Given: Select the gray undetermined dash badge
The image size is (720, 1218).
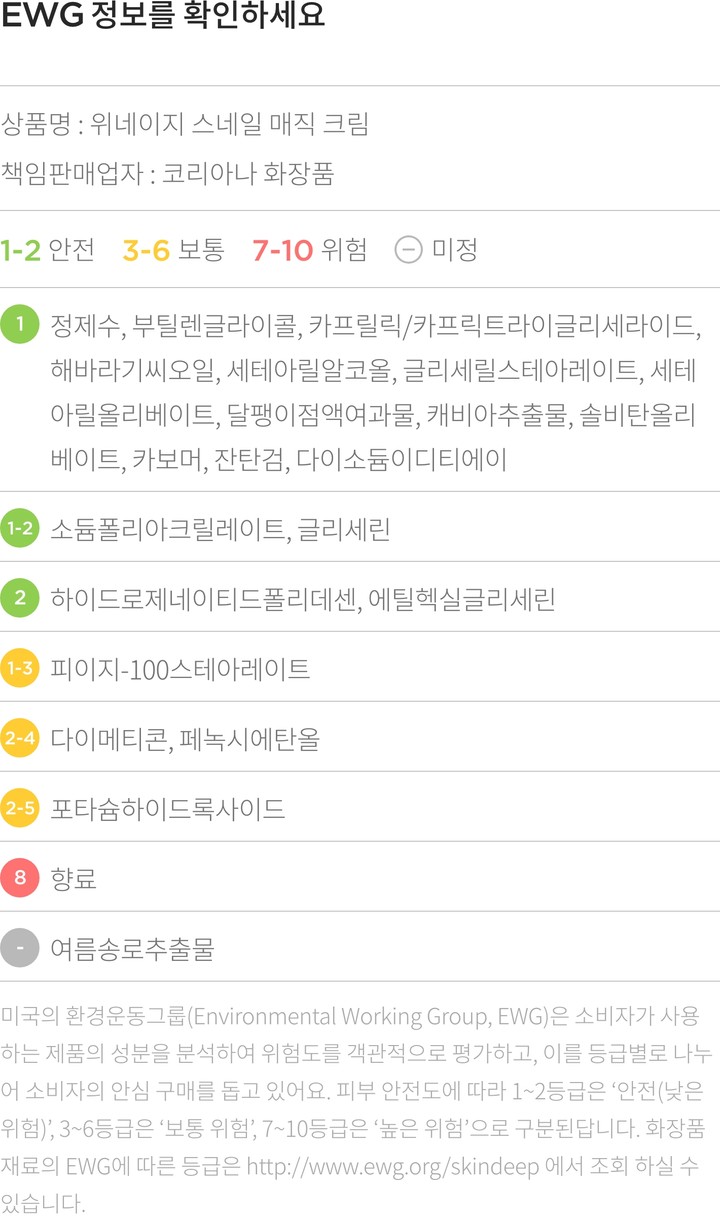Looking at the screenshot, I should (x=20, y=948).
